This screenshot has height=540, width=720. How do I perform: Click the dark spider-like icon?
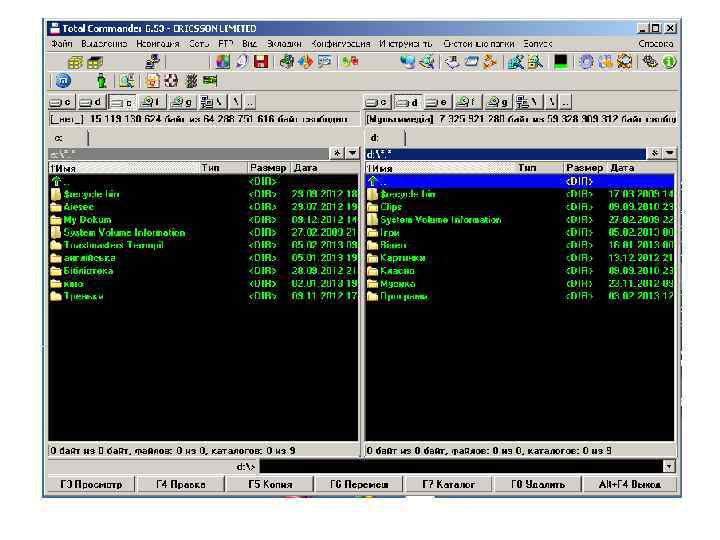coord(191,81)
